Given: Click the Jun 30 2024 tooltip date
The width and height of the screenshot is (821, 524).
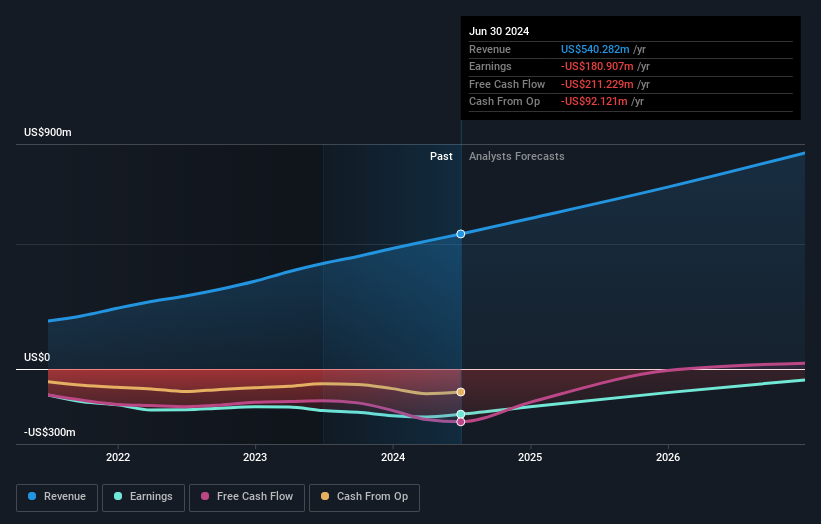Looking at the screenshot, I should (x=499, y=31).
